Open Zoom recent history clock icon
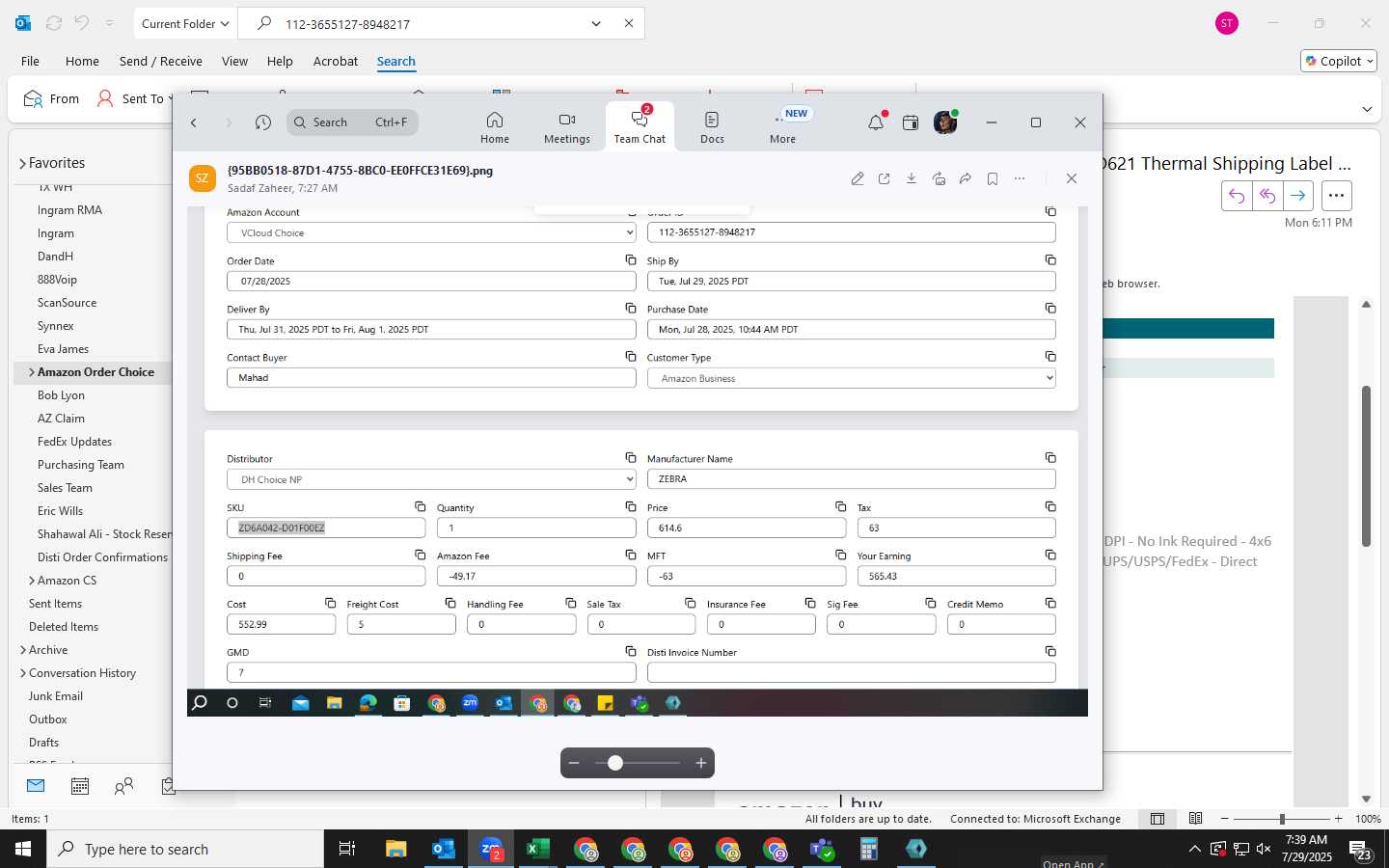This screenshot has width=1389, height=868. coord(263,122)
